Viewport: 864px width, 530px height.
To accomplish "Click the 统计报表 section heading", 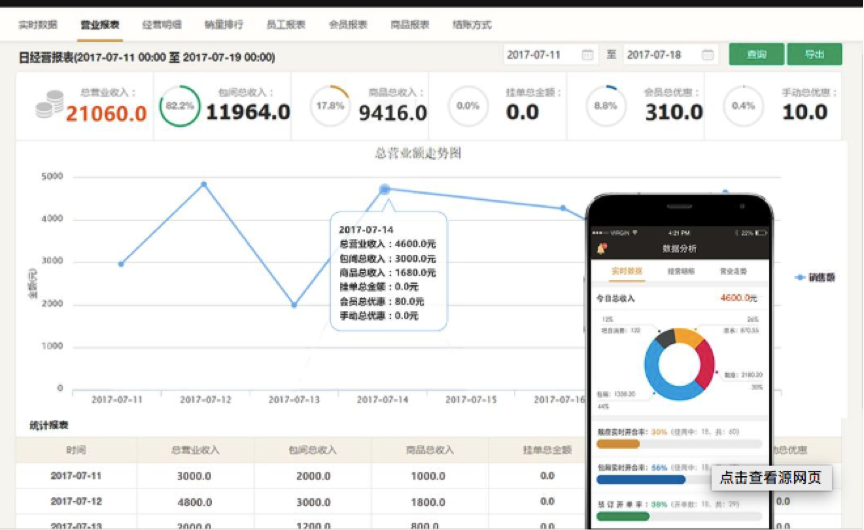I will [x=48, y=425].
